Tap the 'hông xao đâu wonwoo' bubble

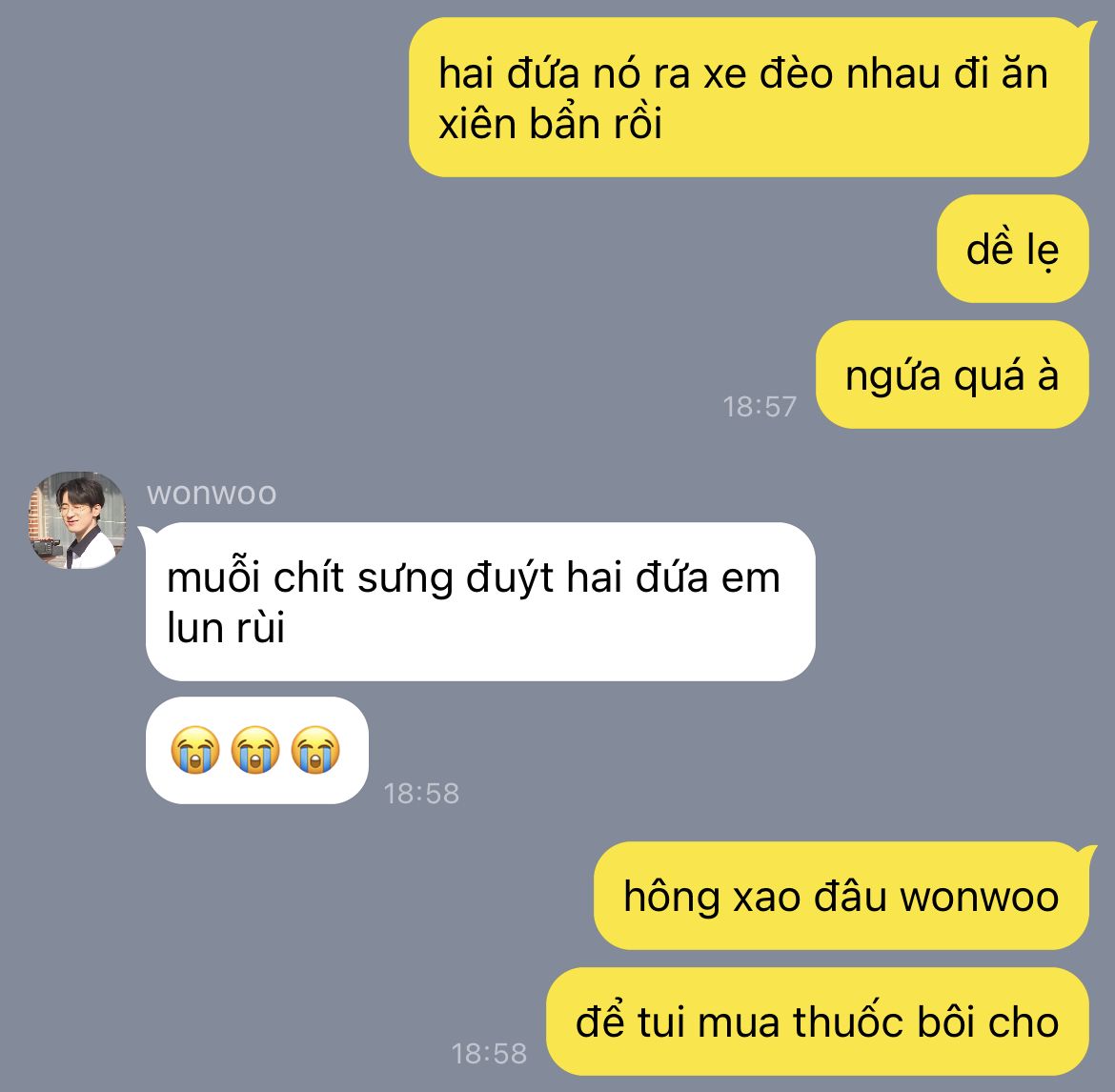[841, 896]
